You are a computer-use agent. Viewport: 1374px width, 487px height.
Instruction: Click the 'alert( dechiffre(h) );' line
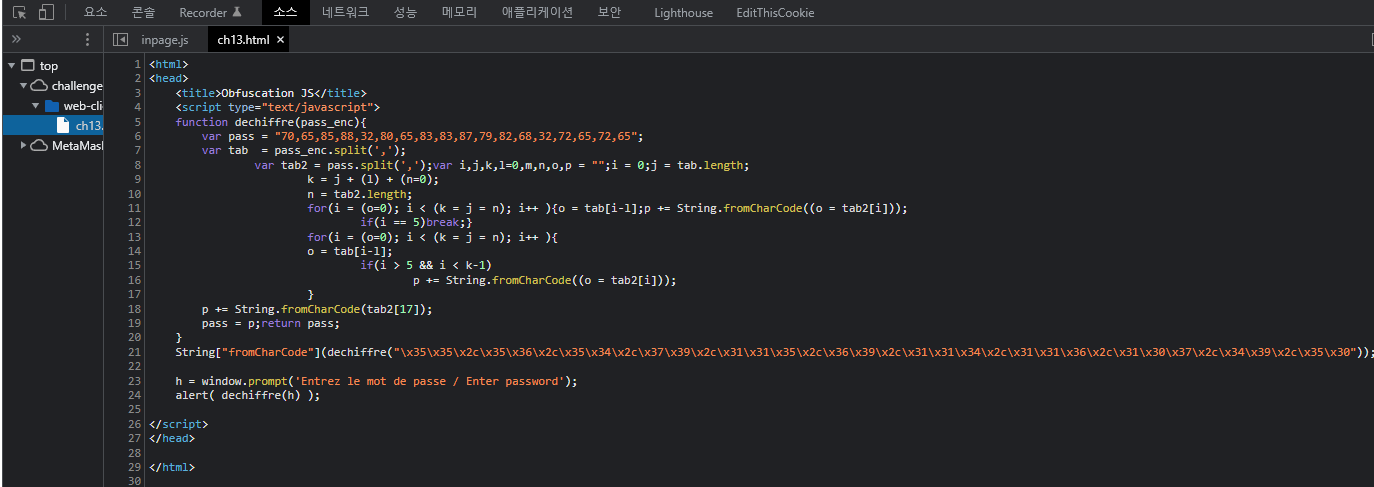247,395
